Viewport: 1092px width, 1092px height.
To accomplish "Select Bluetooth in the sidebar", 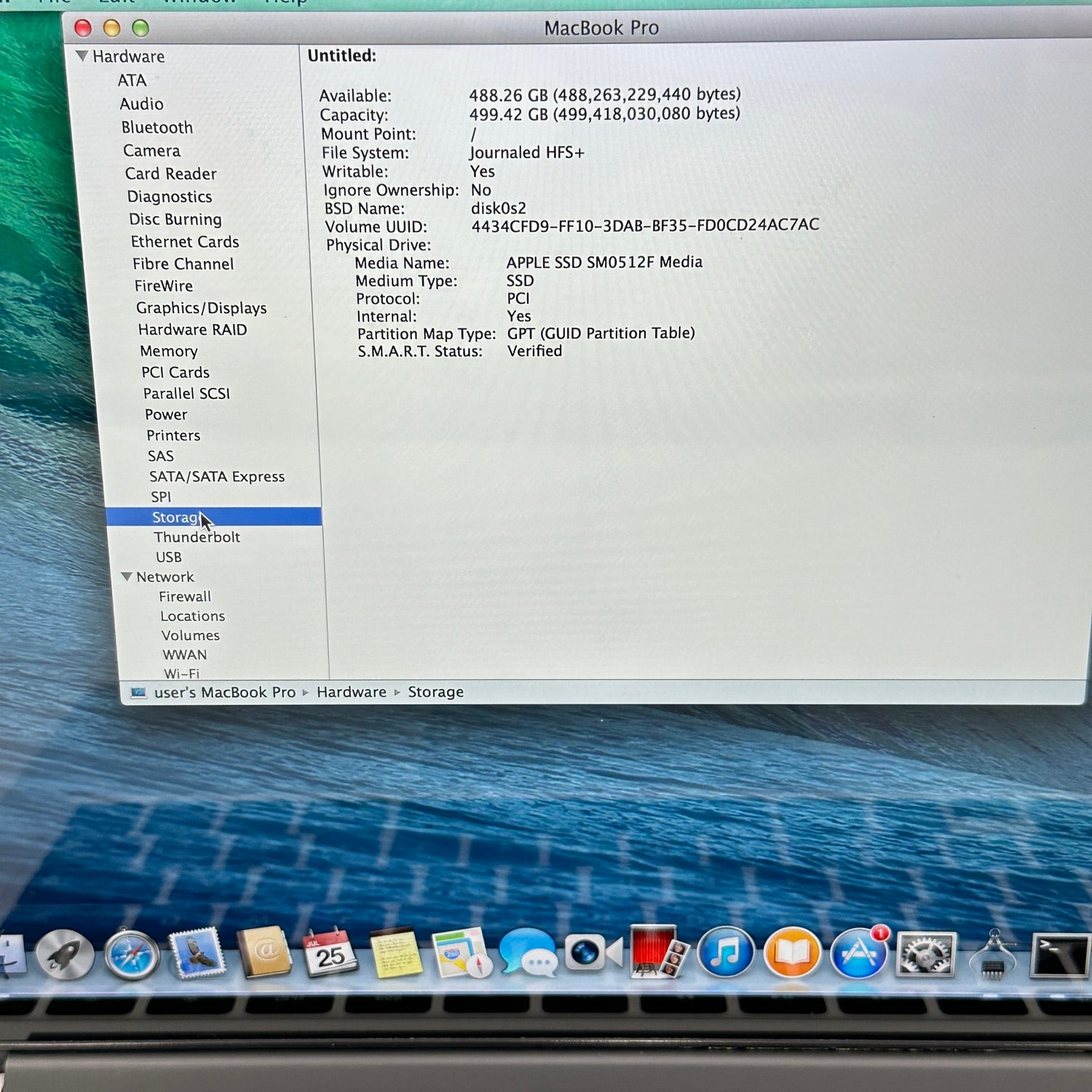I will point(157,127).
